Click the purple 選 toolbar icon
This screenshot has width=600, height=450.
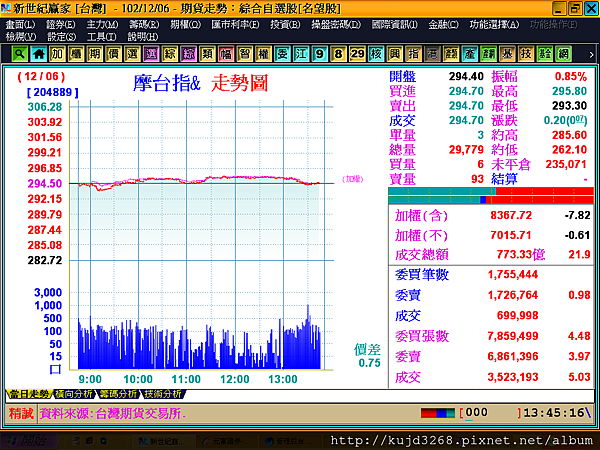tap(151, 54)
